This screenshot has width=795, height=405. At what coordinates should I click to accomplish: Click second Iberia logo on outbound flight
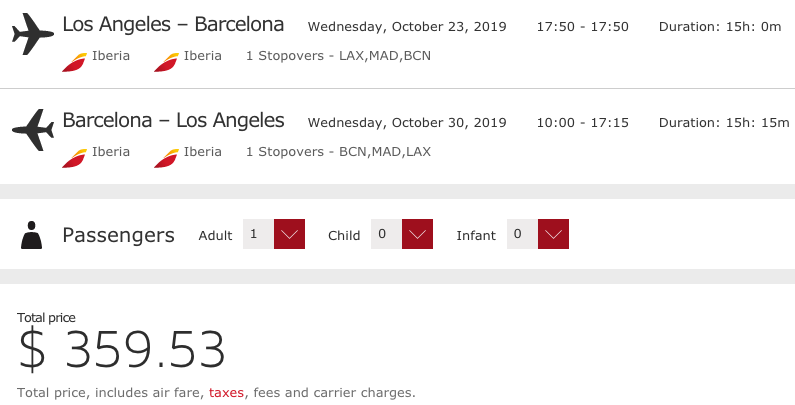[x=166, y=62]
